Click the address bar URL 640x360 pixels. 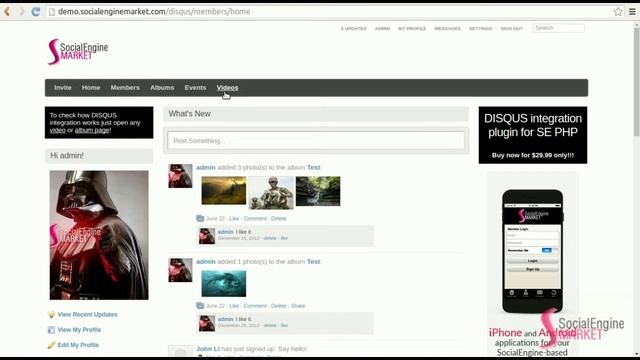point(154,11)
